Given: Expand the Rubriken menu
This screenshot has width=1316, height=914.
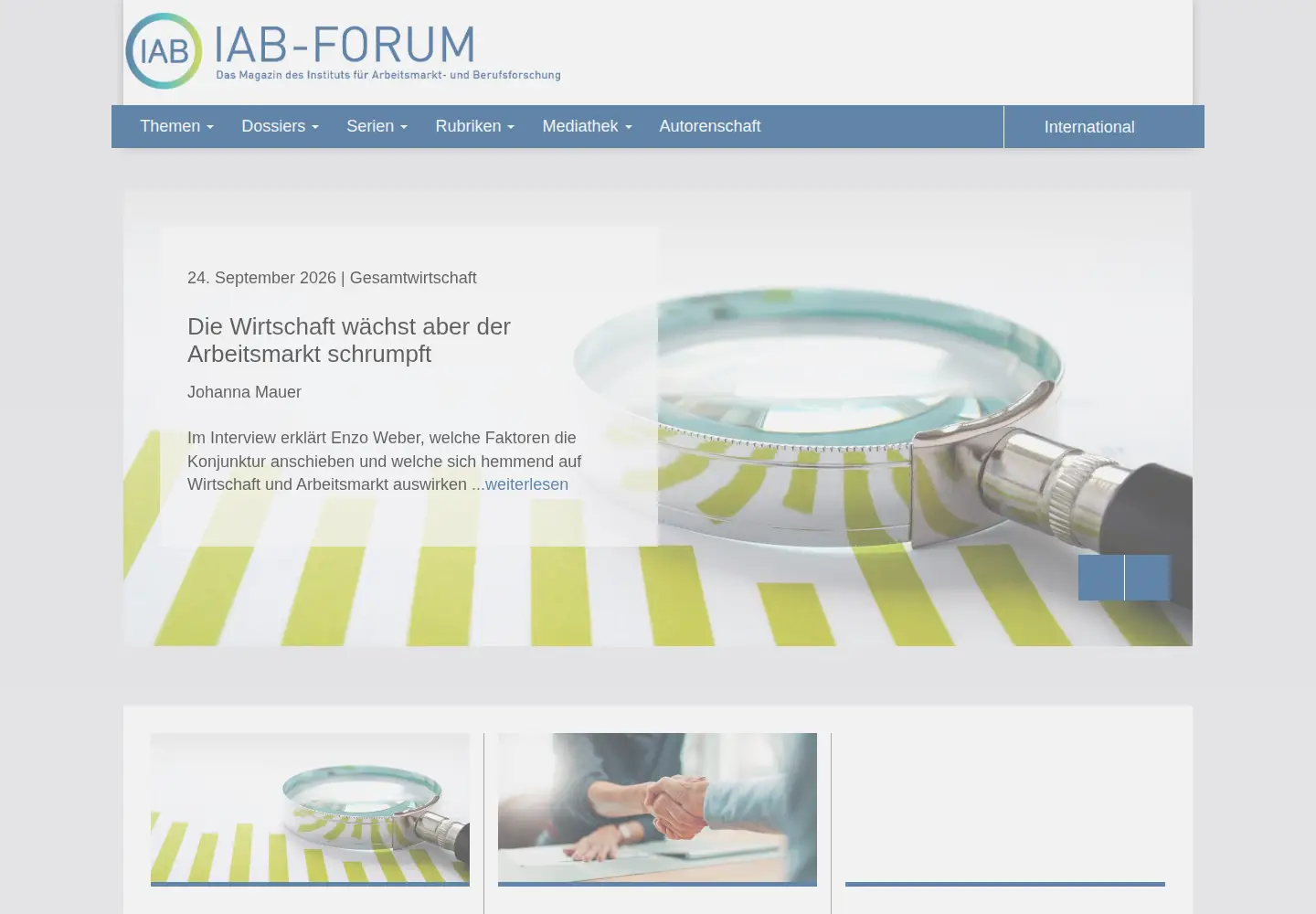Looking at the screenshot, I should pos(474,126).
